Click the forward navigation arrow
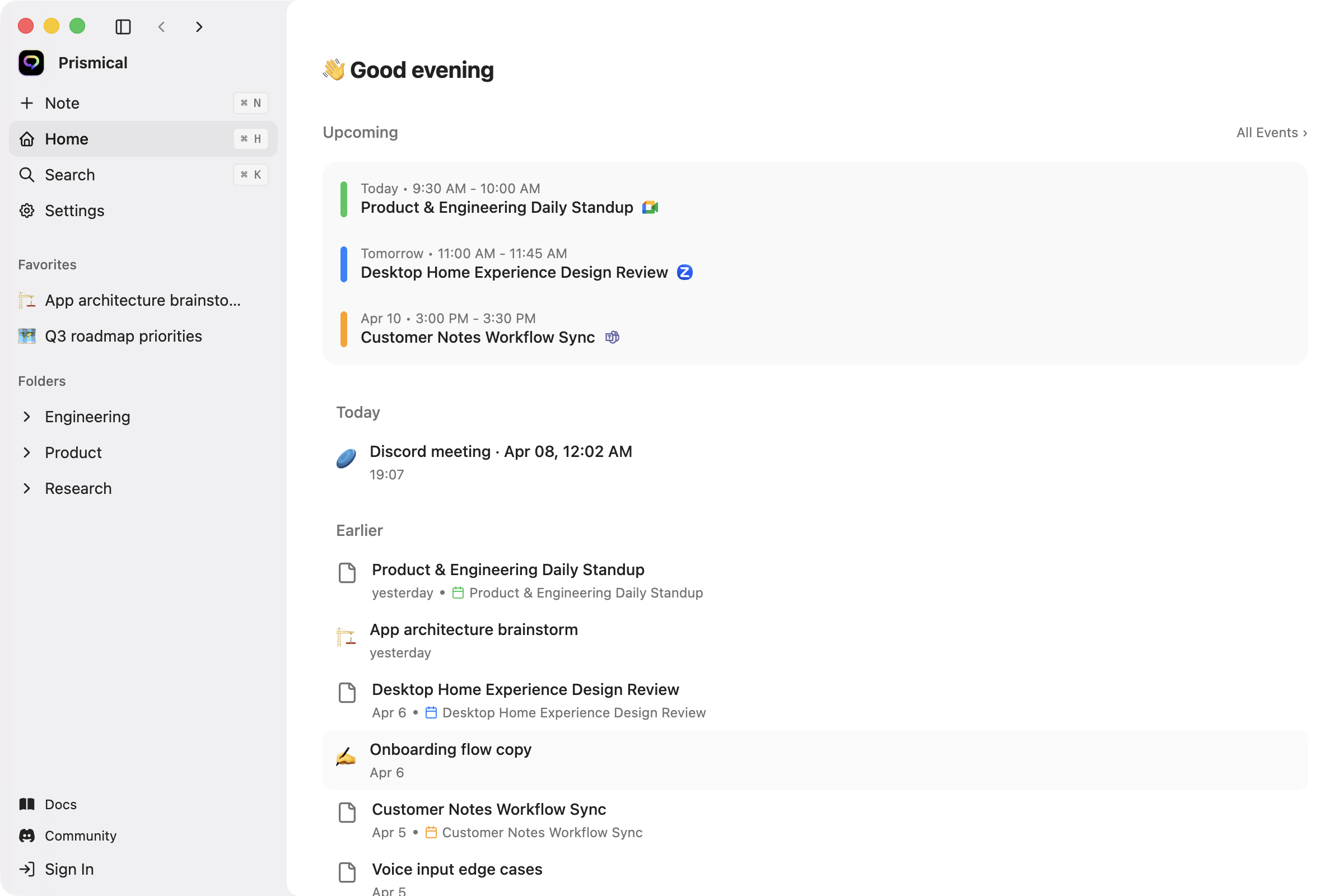This screenshot has width=1344, height=896. (x=199, y=27)
